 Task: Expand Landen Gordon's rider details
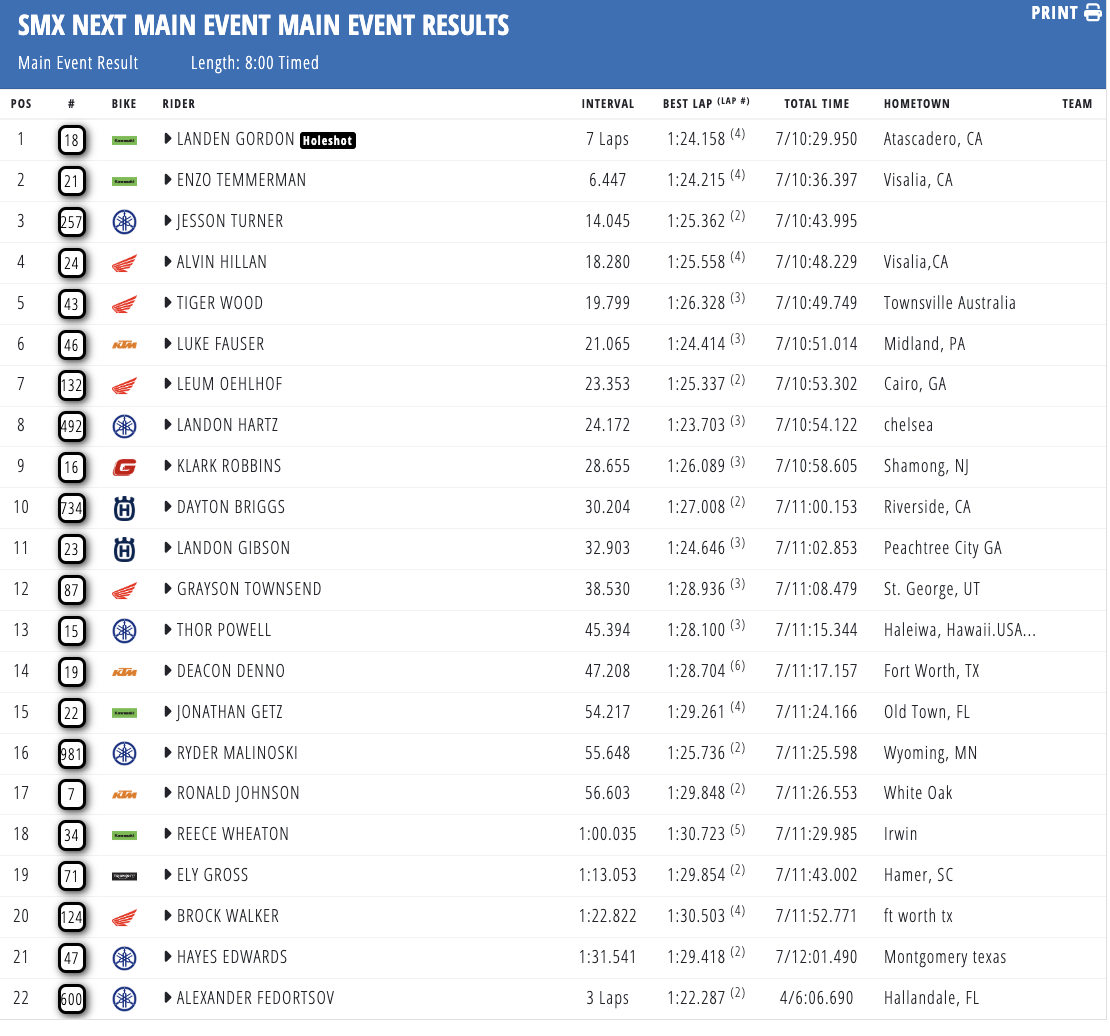[168, 140]
